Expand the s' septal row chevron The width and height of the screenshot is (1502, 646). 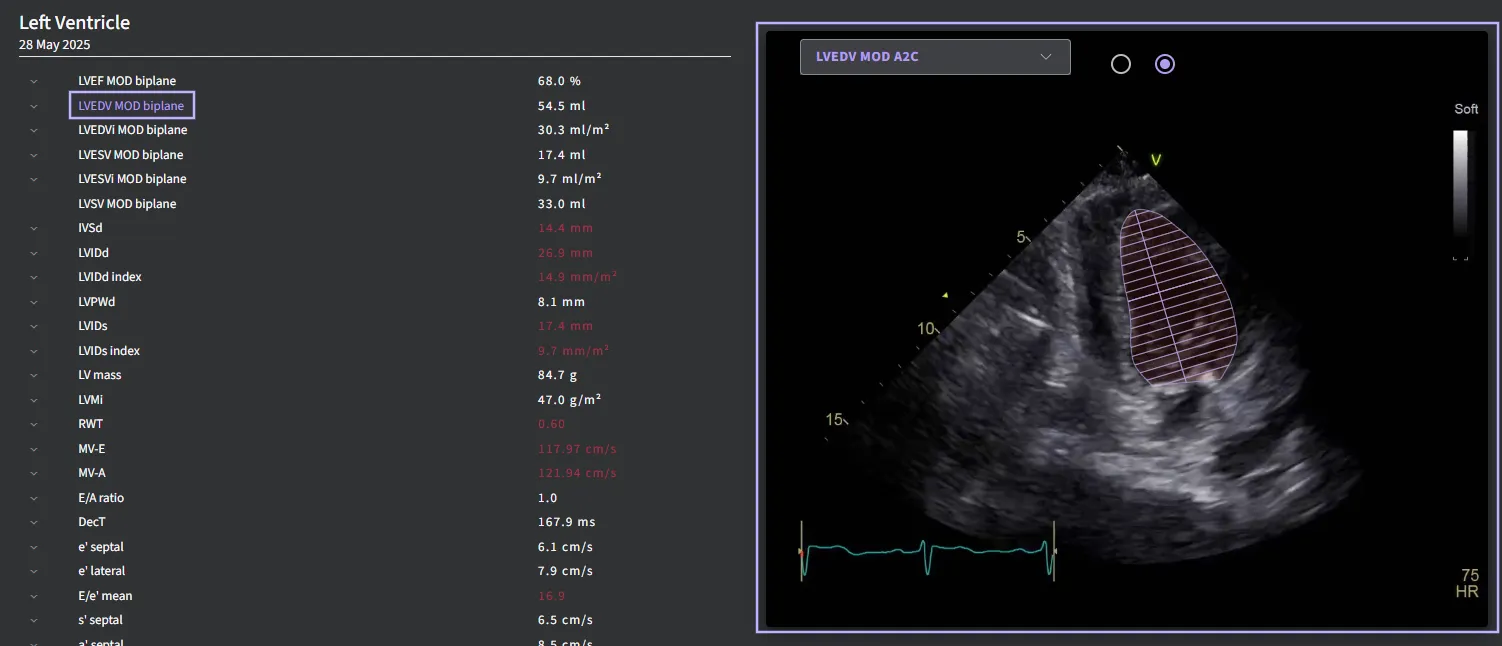(x=34, y=620)
